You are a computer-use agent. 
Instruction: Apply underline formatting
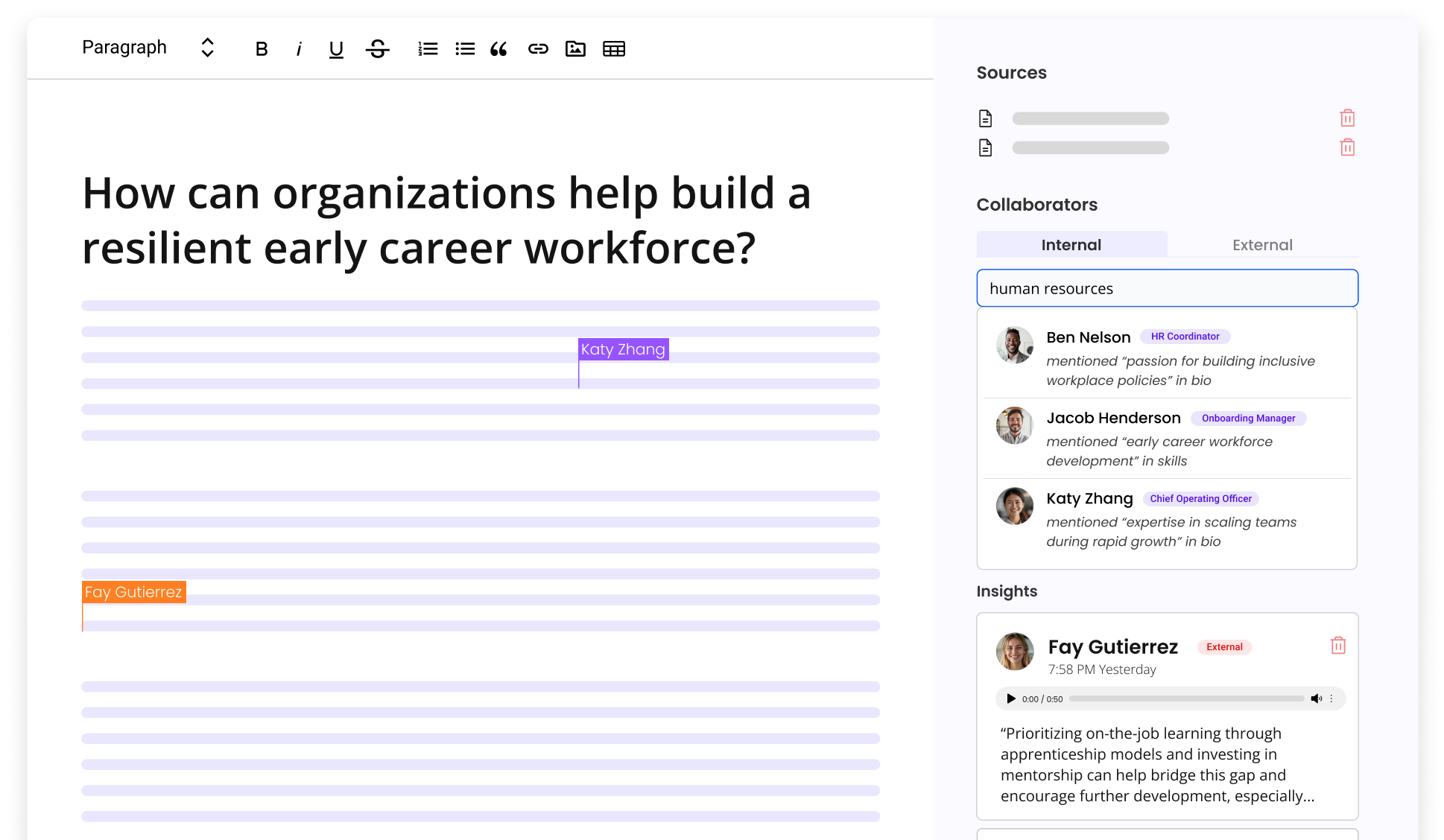pyautogui.click(x=336, y=49)
